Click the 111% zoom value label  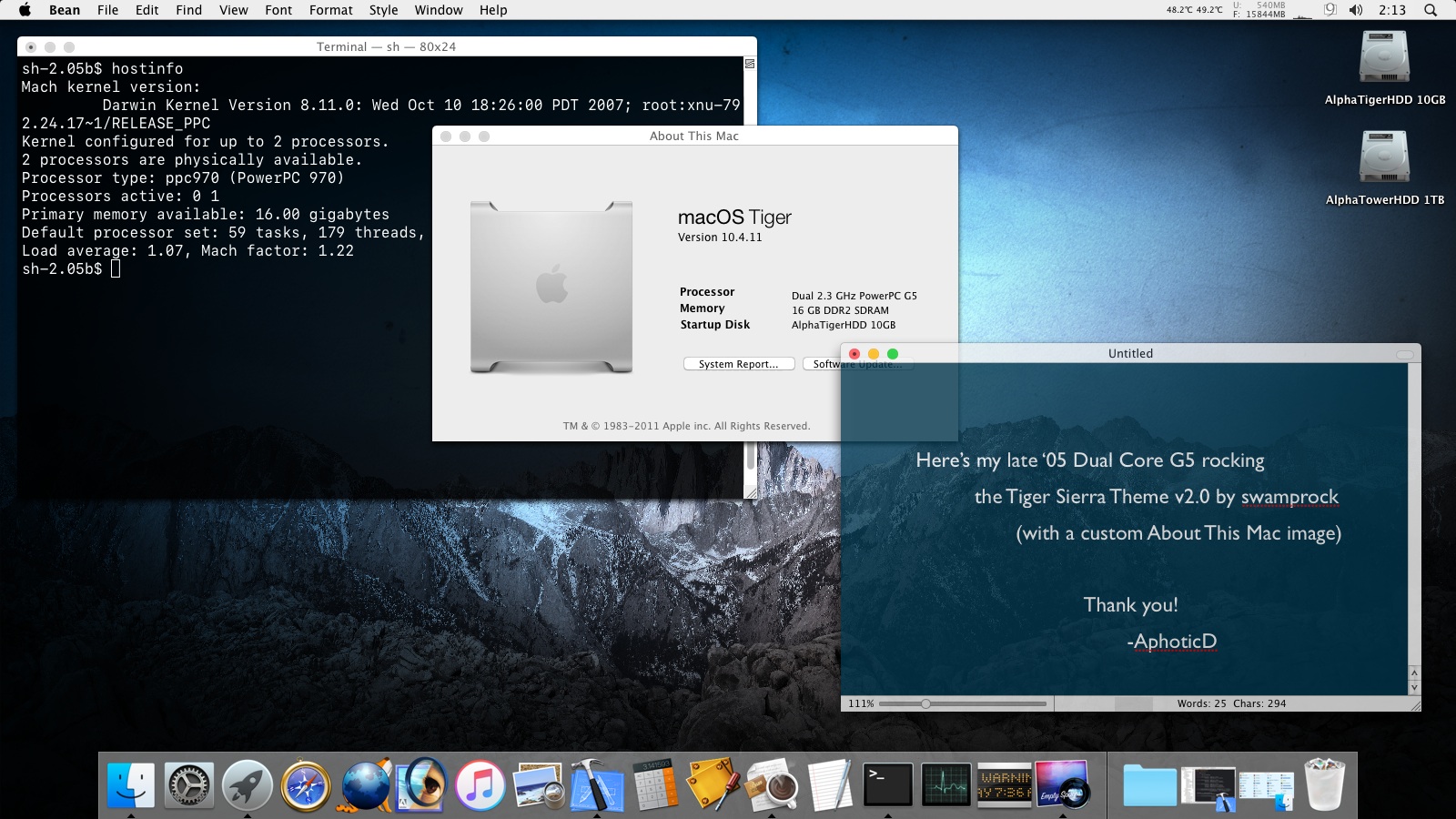click(861, 703)
